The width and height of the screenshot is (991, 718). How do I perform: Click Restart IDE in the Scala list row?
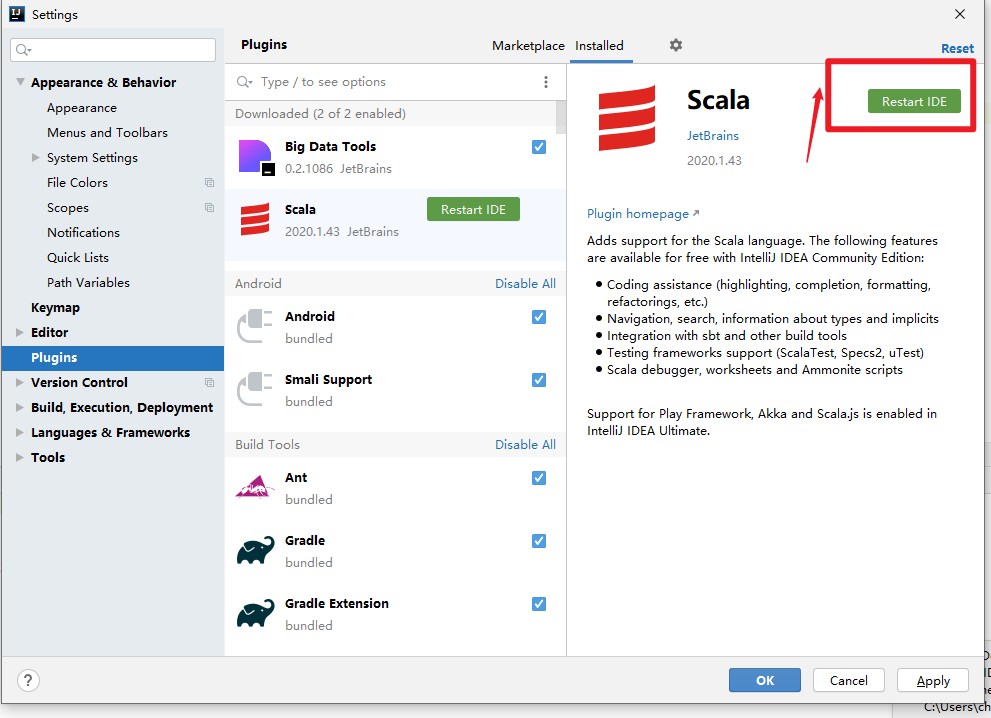point(473,209)
